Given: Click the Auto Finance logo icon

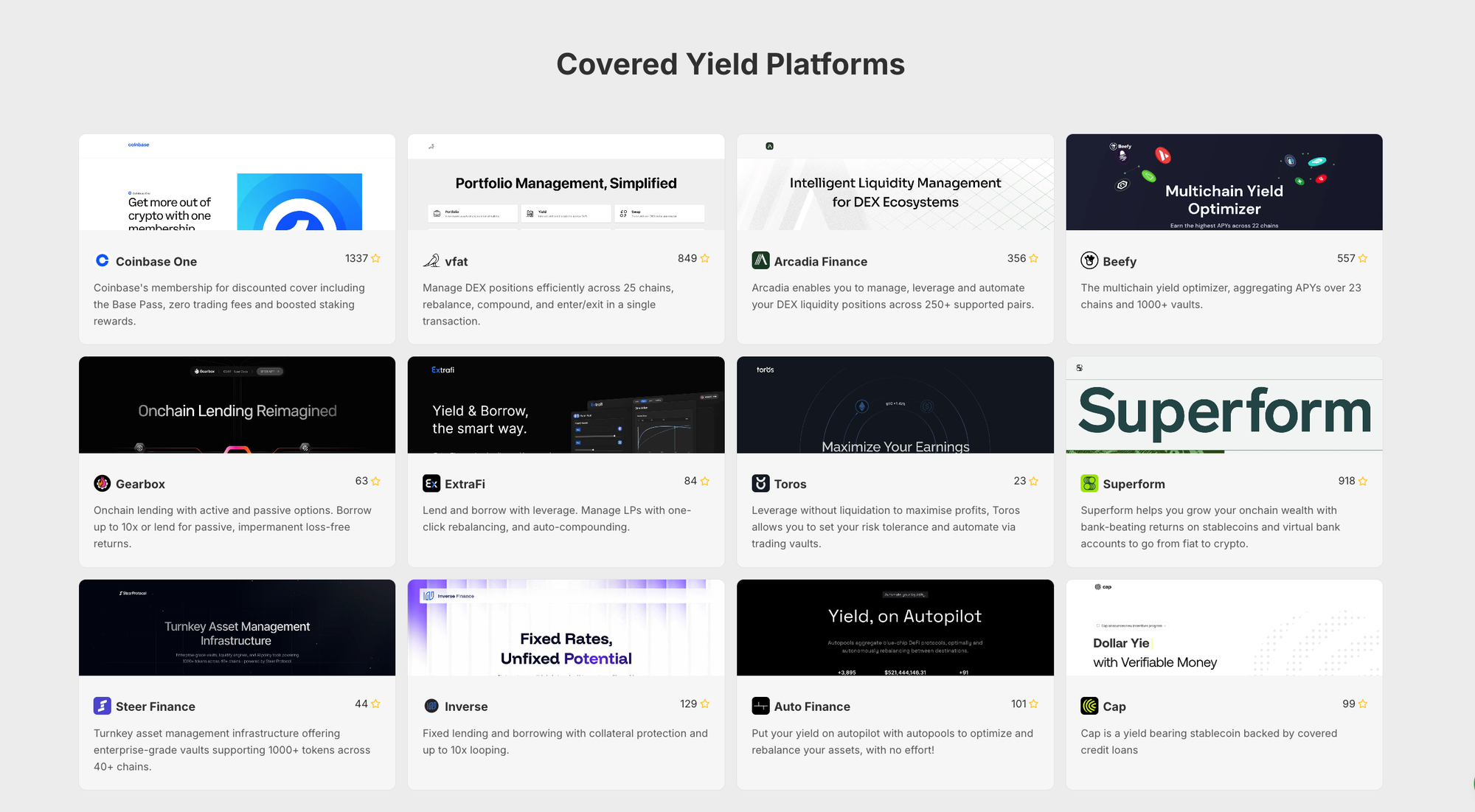Looking at the screenshot, I should coord(760,706).
